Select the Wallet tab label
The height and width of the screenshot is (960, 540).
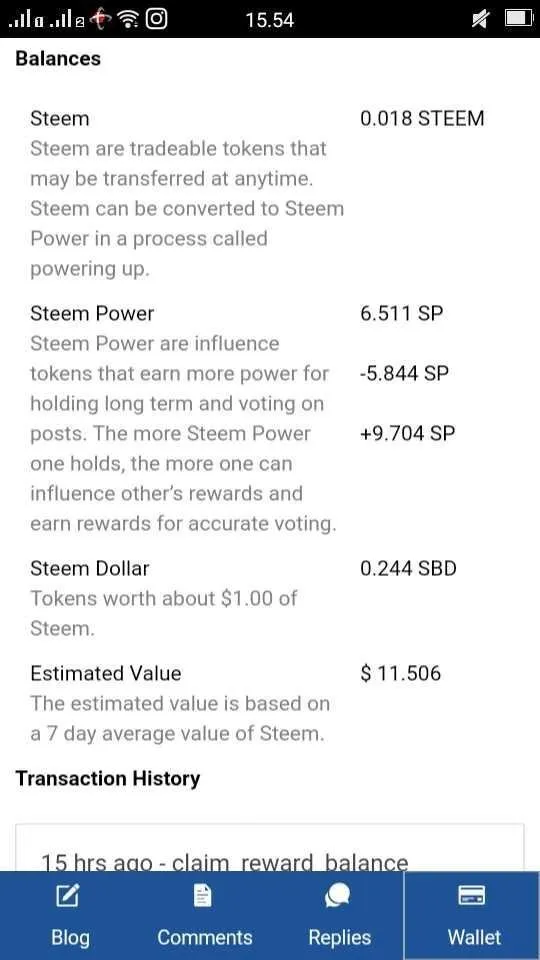coord(474,937)
